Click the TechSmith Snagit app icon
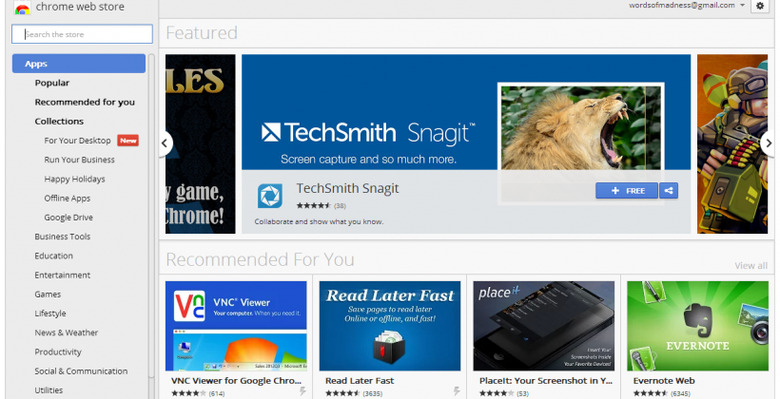This screenshot has width=780, height=399. point(270,196)
